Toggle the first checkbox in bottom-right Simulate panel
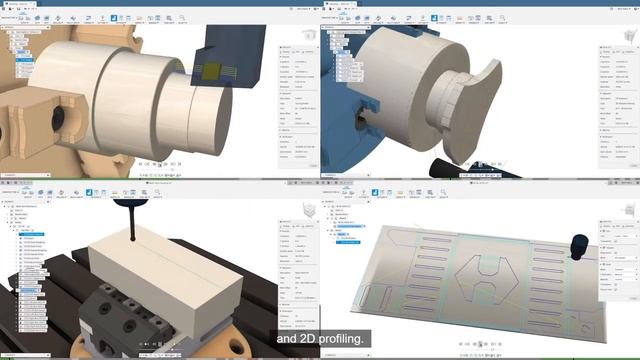640x360 pixels. tap(616, 241)
